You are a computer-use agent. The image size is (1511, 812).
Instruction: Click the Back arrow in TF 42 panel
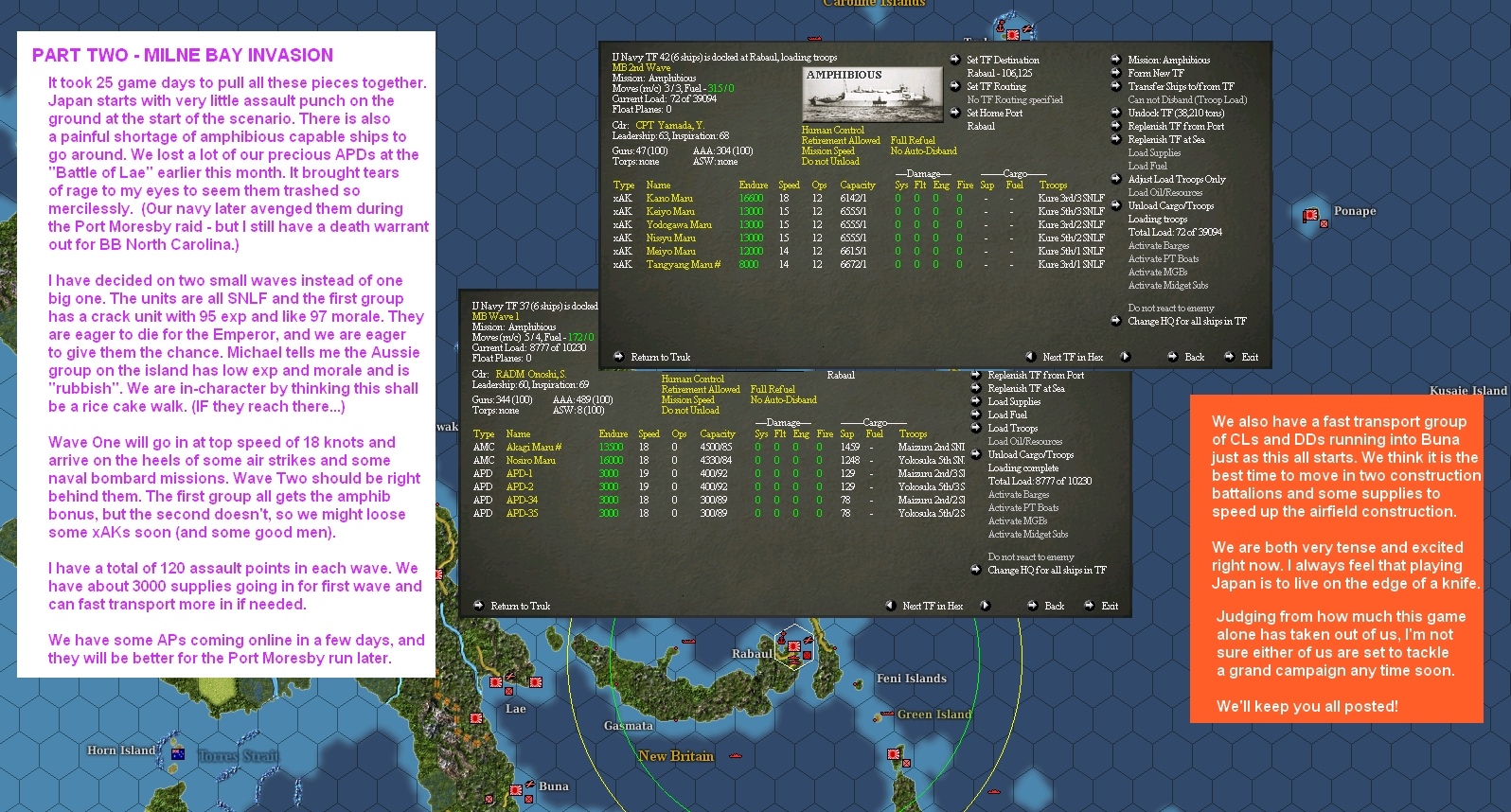pyautogui.click(x=1173, y=357)
